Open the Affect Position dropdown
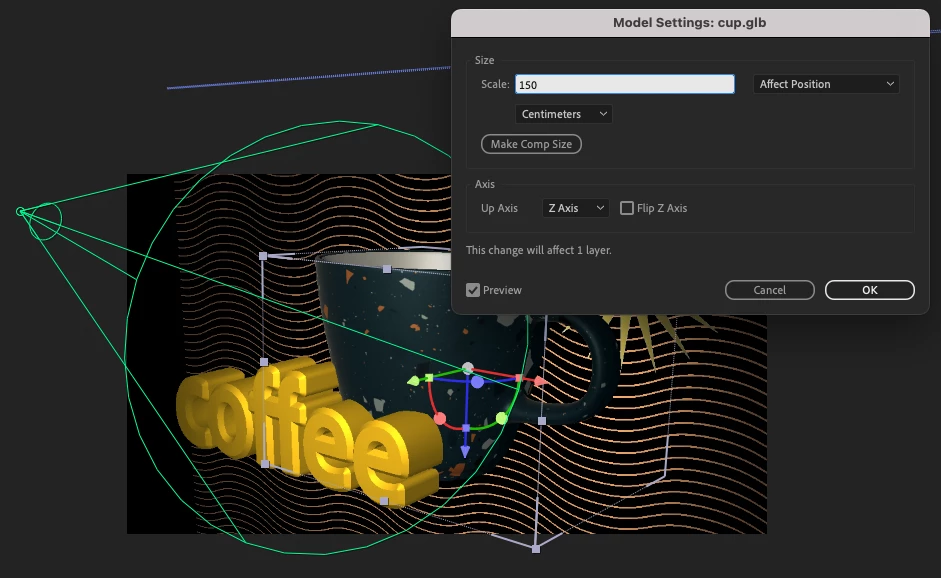 click(x=826, y=84)
